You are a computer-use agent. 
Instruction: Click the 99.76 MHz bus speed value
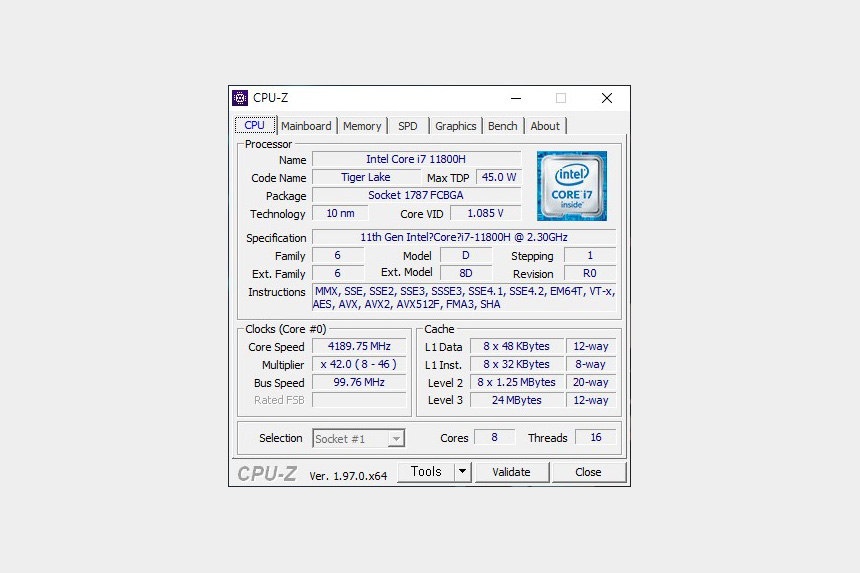point(359,382)
